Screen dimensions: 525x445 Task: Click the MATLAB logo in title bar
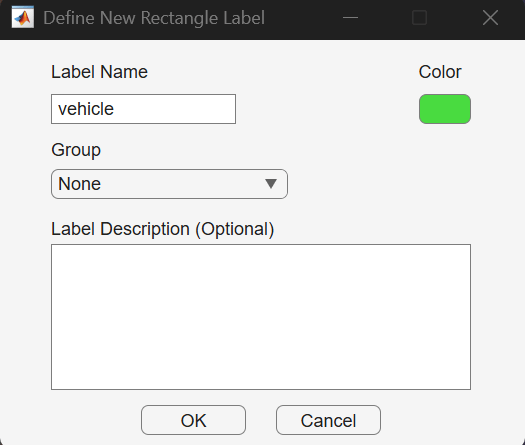click(22, 17)
